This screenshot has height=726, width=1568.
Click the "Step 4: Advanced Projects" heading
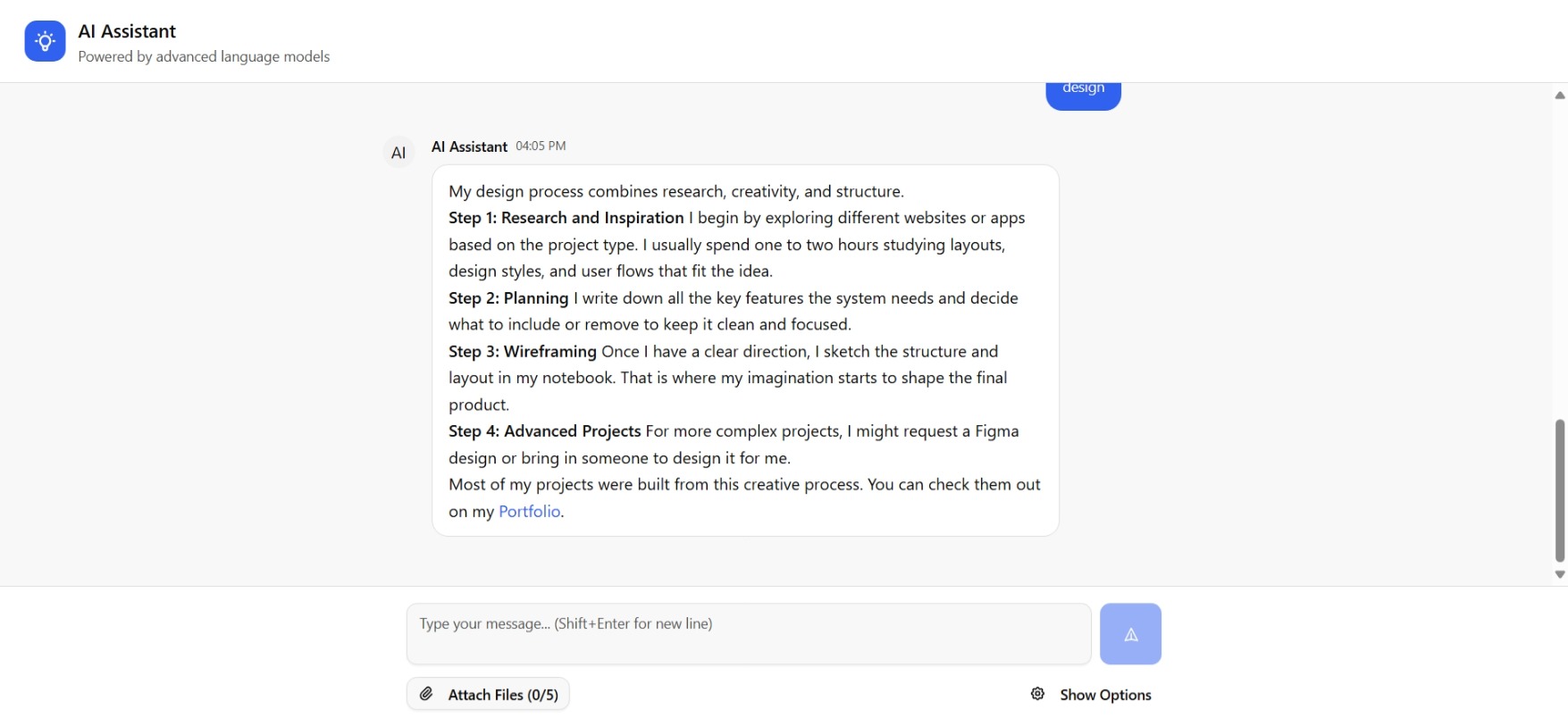544,431
